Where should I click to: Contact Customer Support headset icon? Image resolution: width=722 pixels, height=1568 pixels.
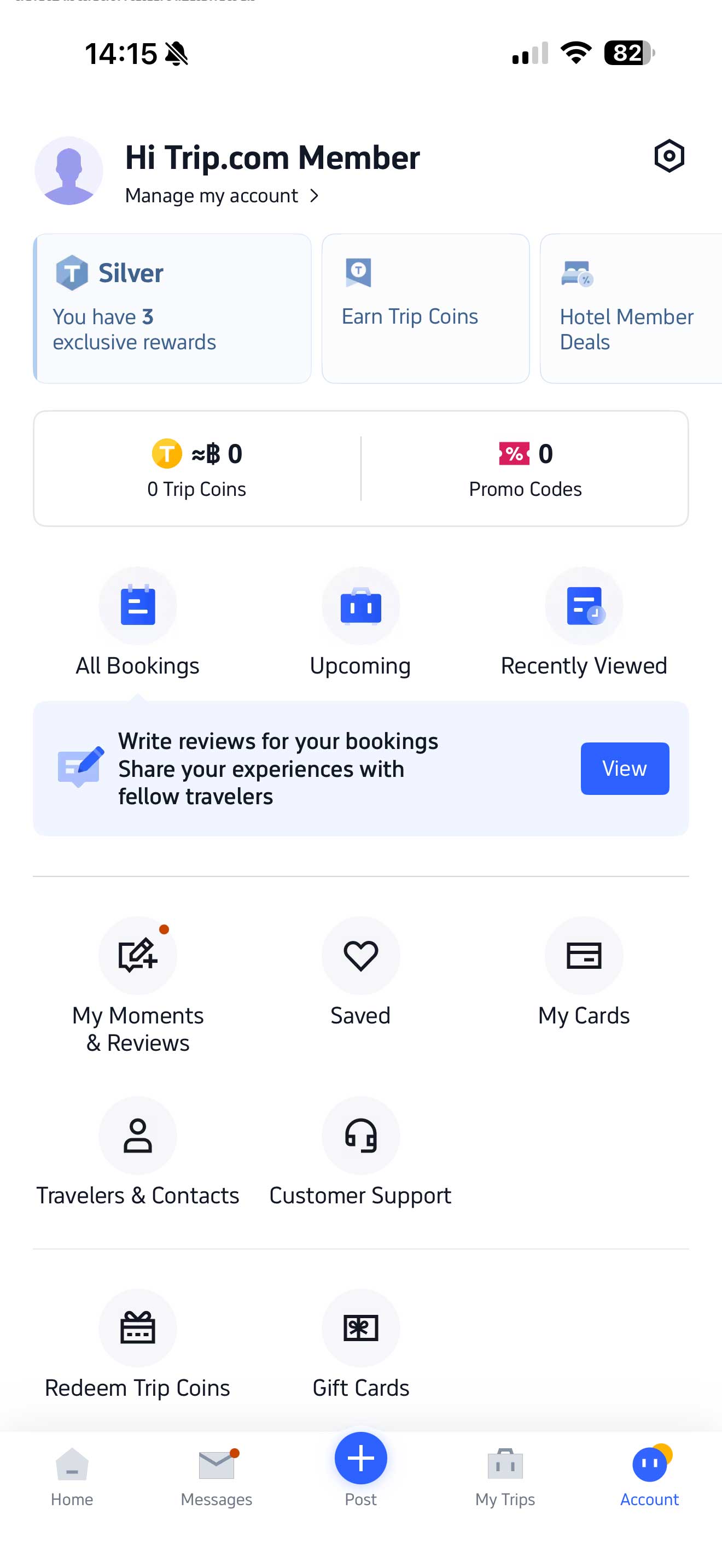click(360, 1136)
